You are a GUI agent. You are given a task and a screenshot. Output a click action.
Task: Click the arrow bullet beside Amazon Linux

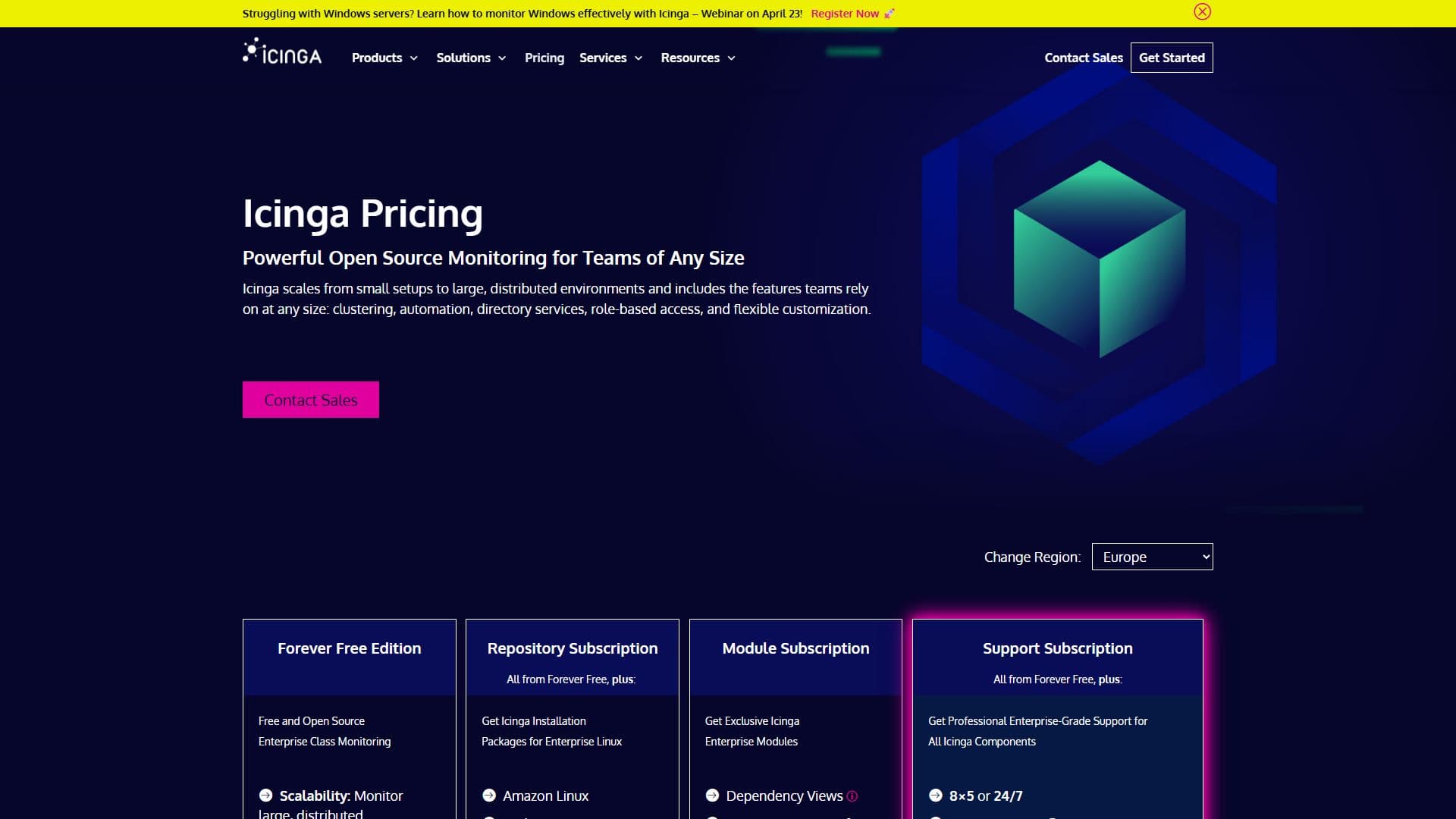click(489, 795)
